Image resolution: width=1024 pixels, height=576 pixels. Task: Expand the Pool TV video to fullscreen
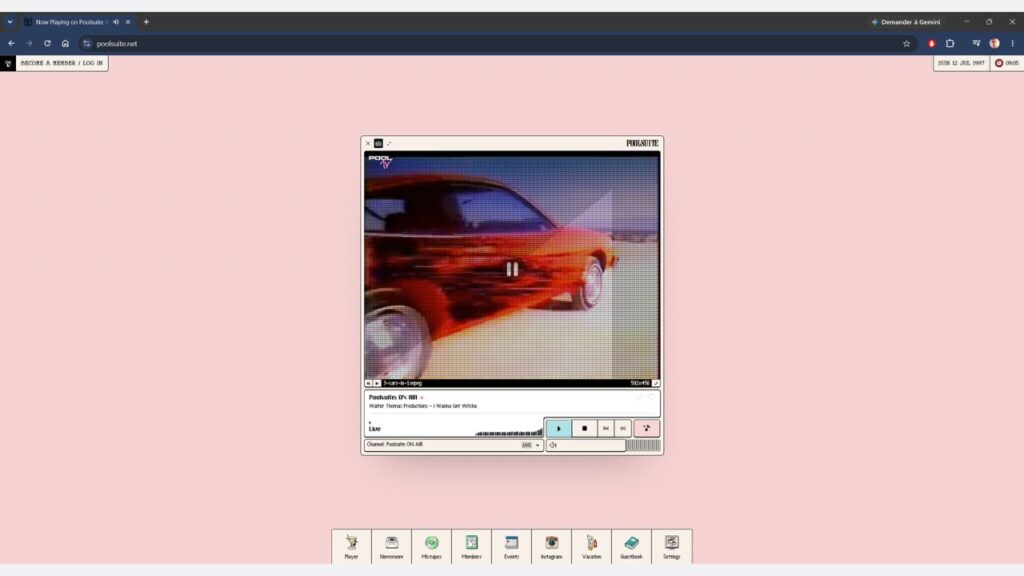tap(656, 383)
